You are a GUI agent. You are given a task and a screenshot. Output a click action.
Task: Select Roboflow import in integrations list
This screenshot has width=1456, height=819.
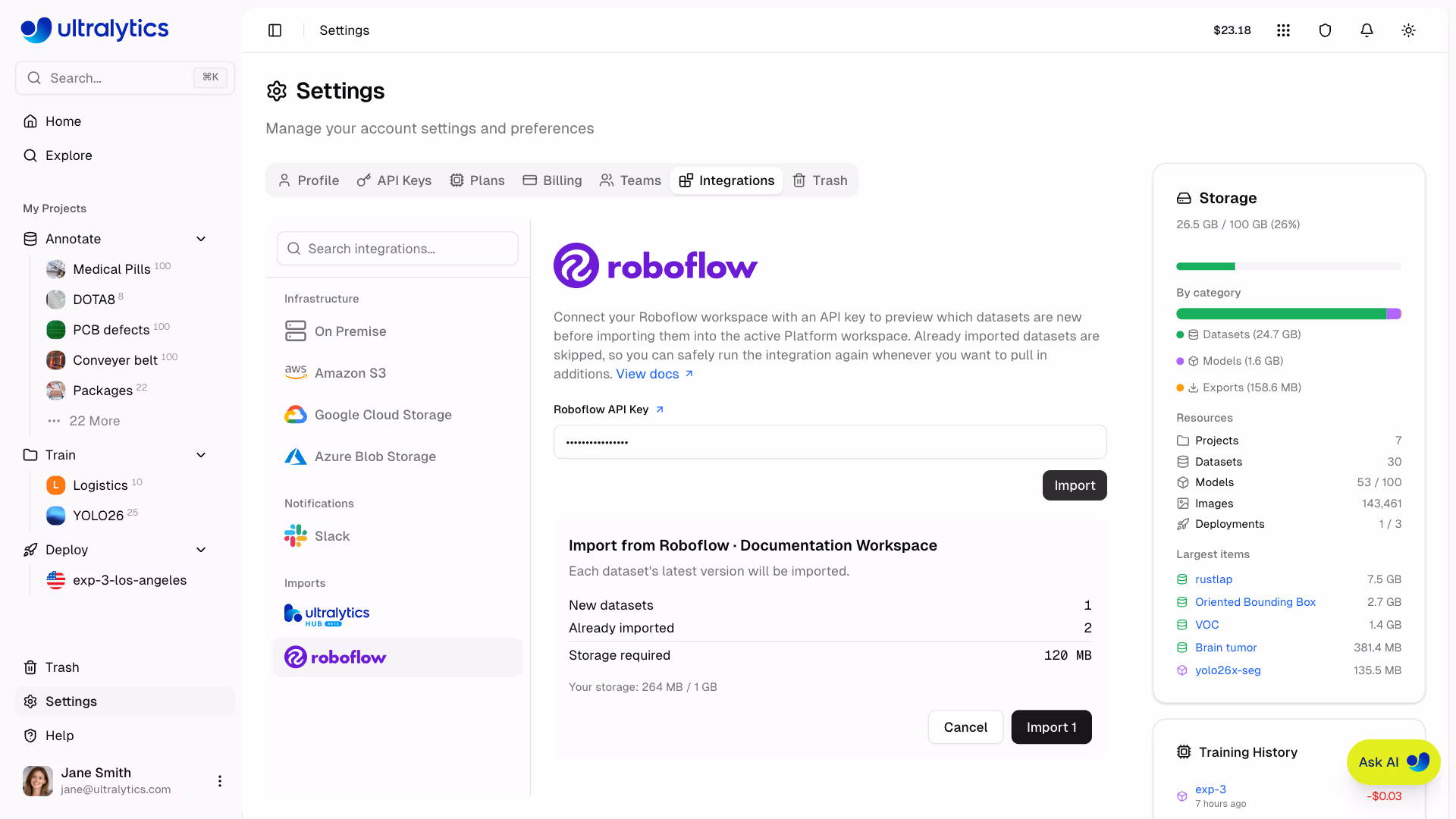pyautogui.click(x=397, y=657)
